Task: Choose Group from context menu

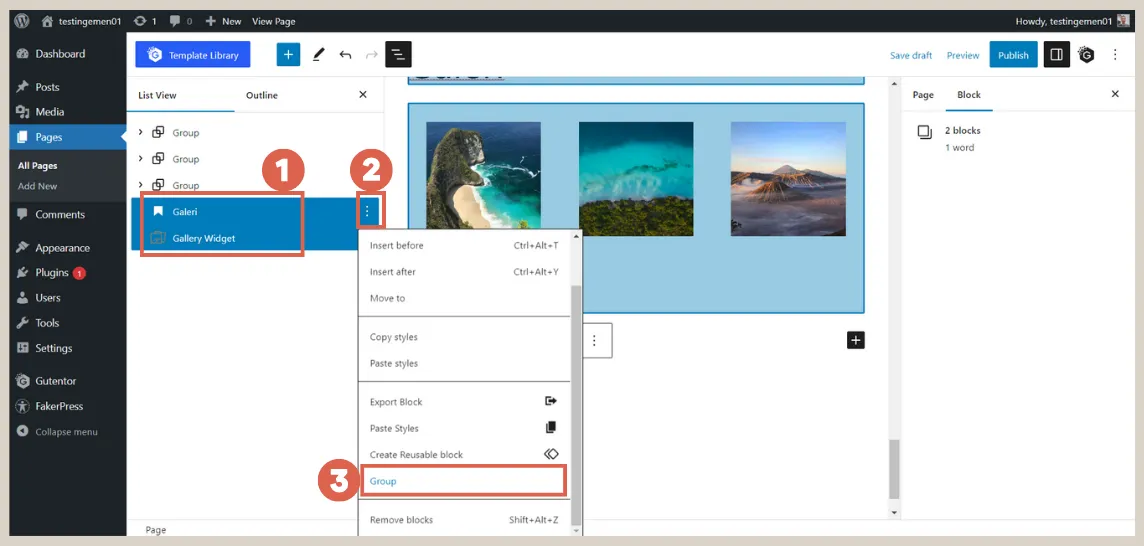Action: click(x=464, y=481)
